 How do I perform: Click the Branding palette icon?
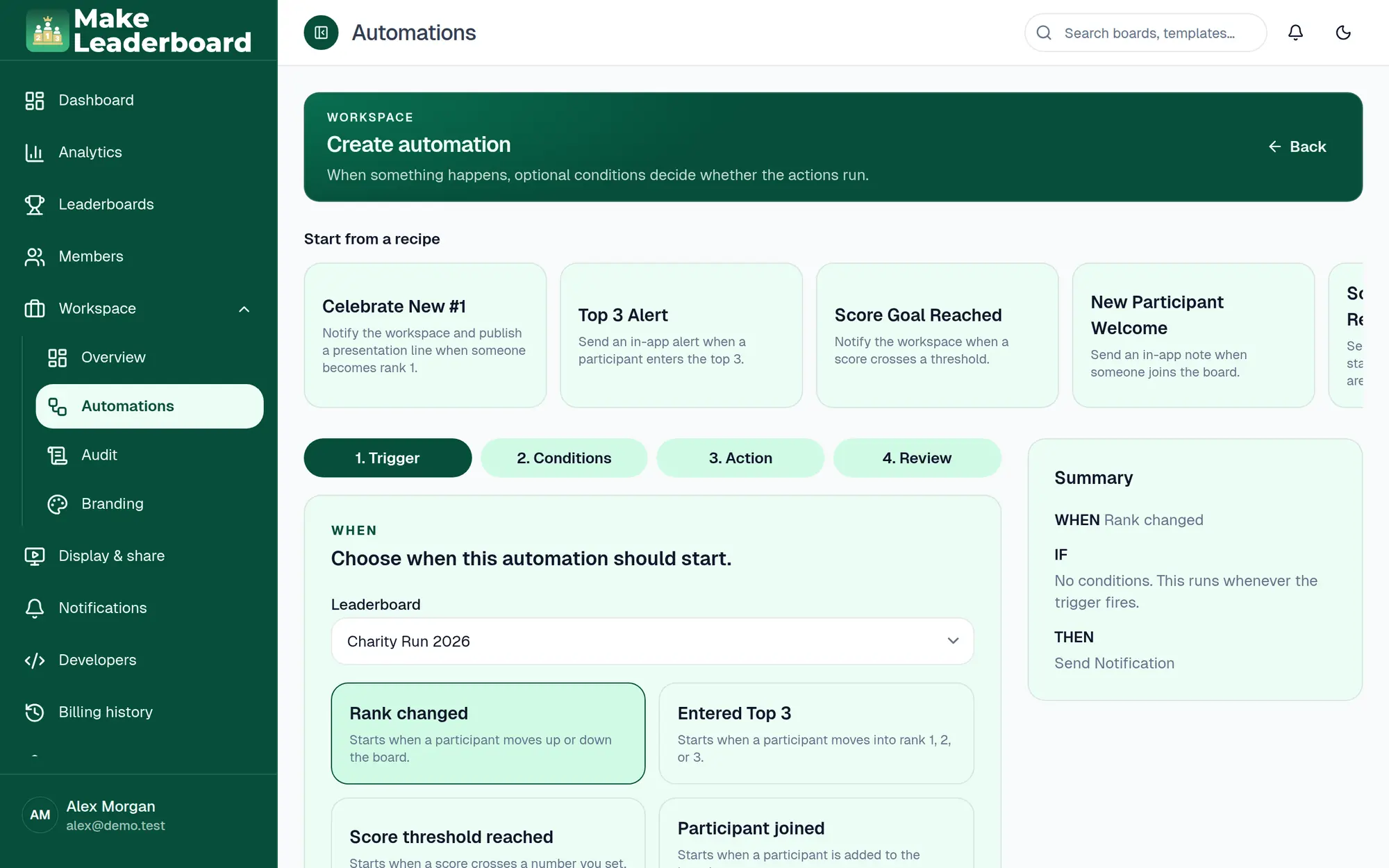click(58, 504)
